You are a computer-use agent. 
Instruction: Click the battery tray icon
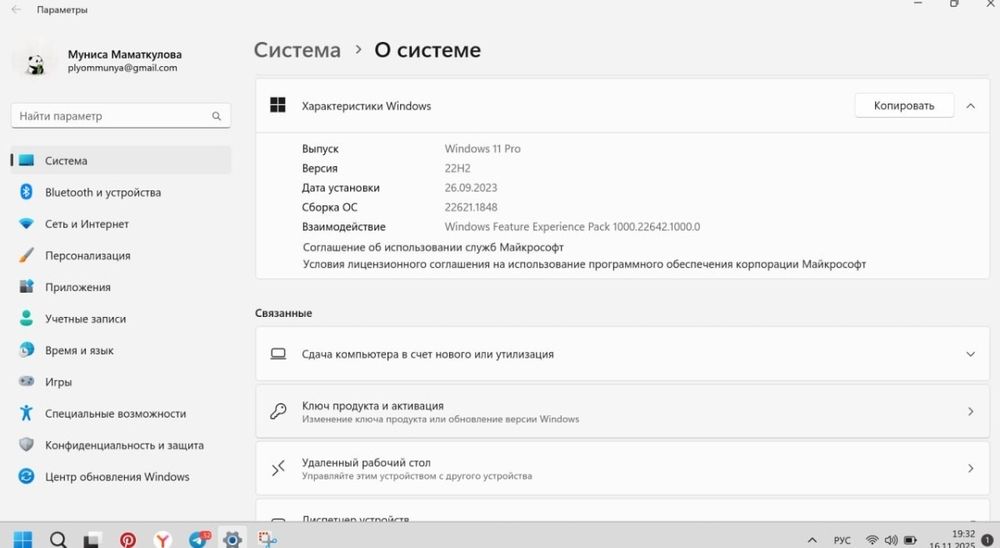910,540
